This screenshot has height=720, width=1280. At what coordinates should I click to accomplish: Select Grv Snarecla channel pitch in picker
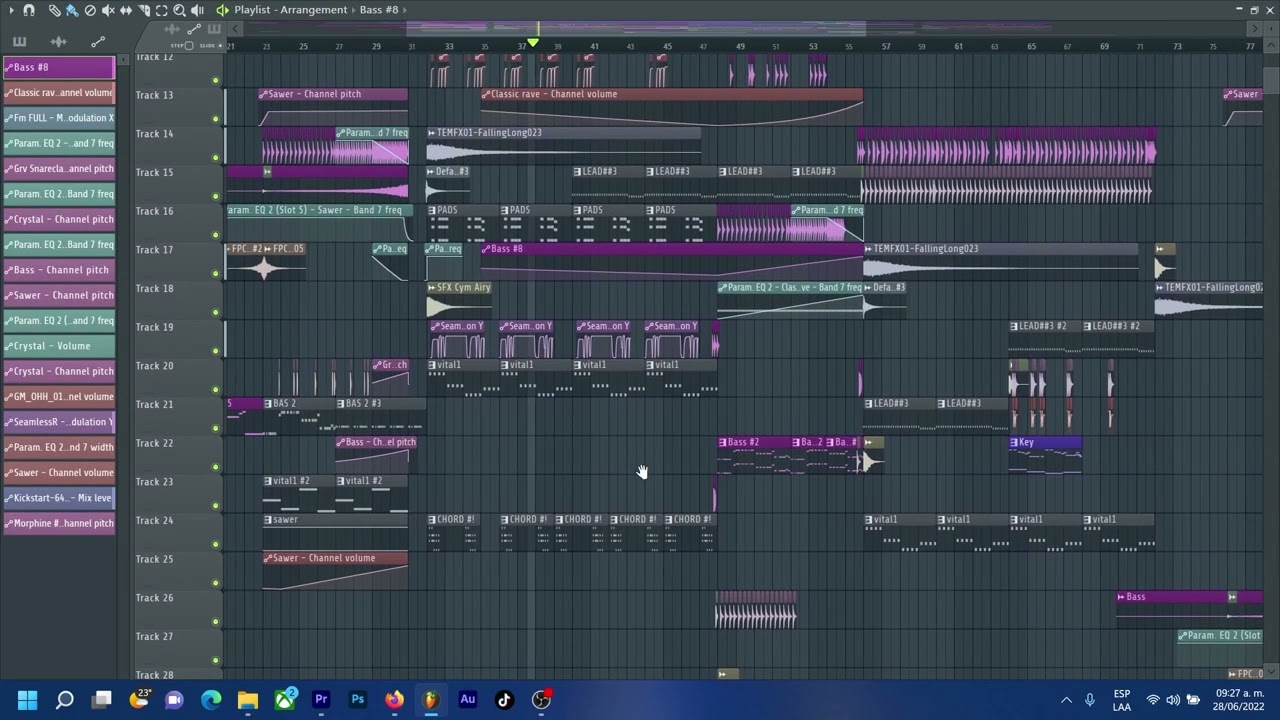(58, 169)
